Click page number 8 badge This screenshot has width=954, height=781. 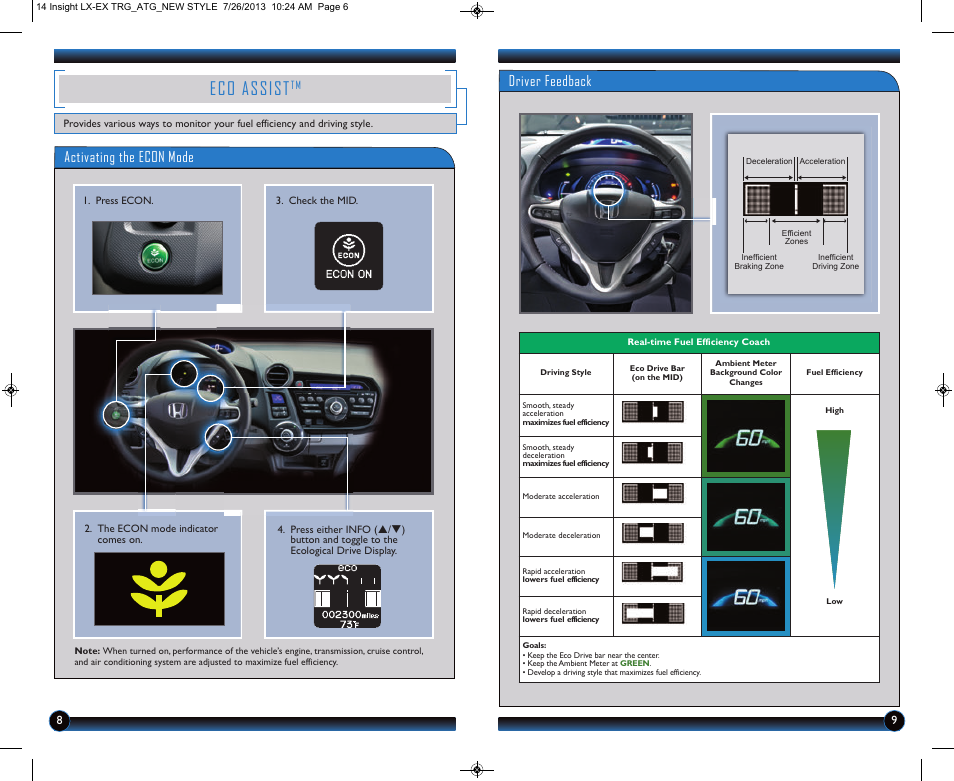click(59, 721)
